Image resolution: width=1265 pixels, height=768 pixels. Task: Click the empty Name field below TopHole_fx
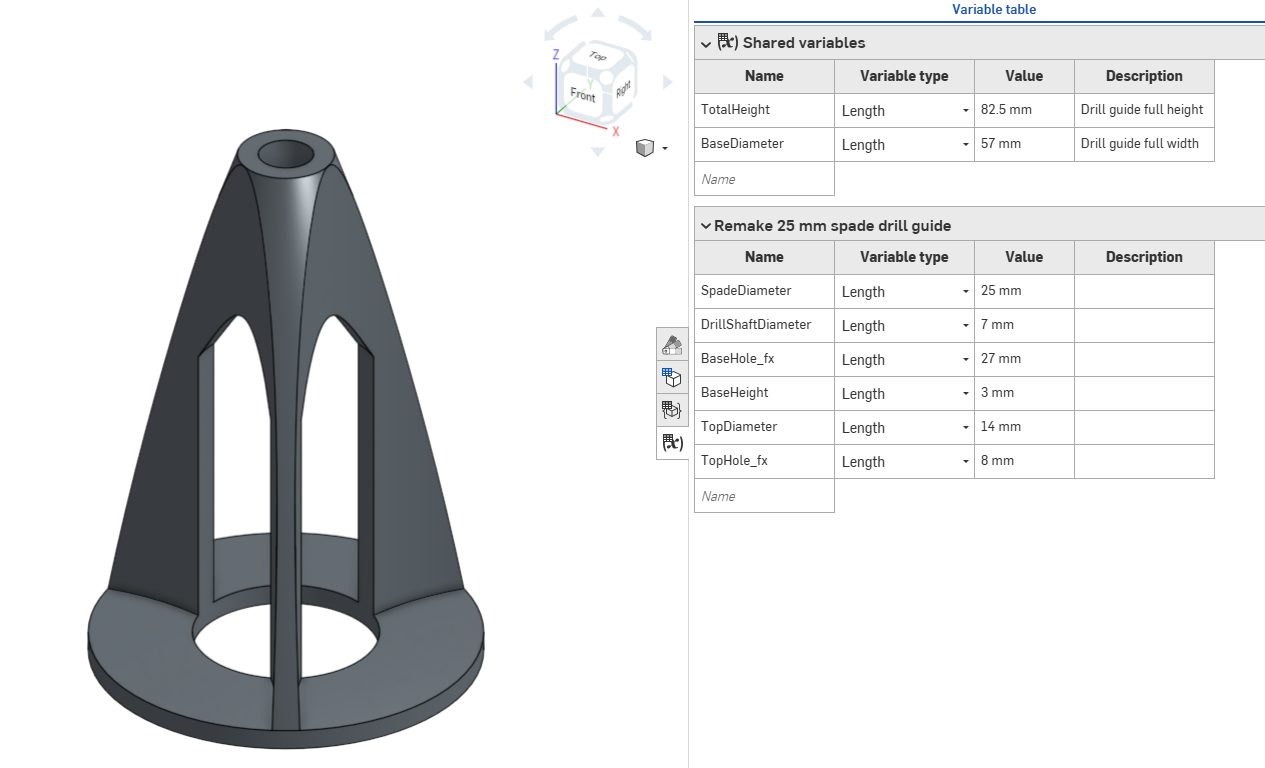[x=764, y=496]
